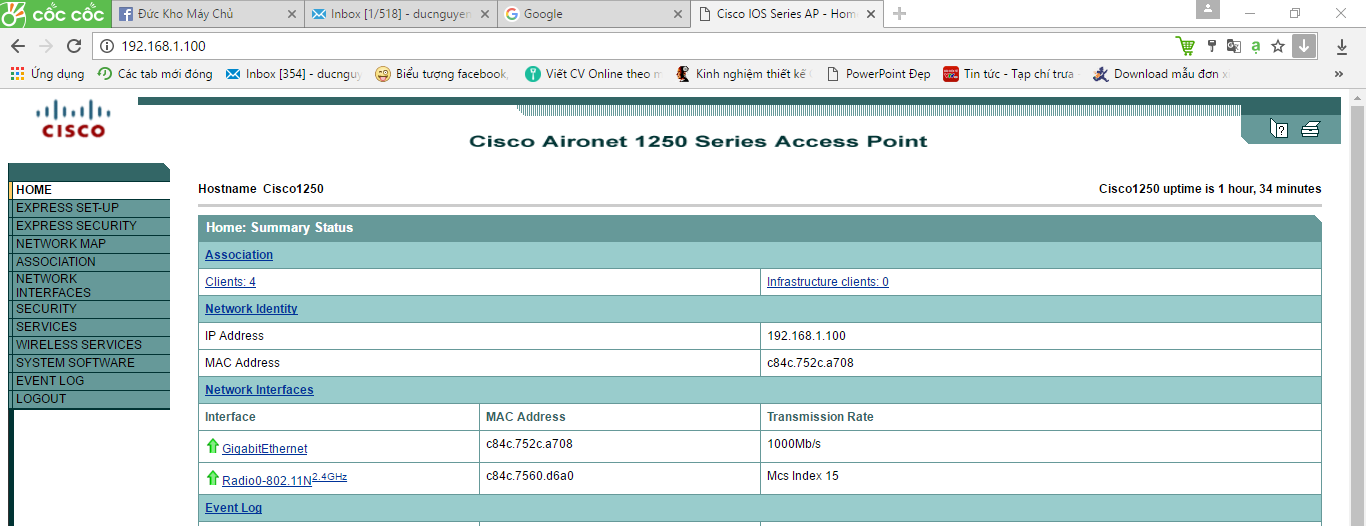Open the Viết CV Online bookmark
This screenshot has height=526, width=1366.
coord(594,74)
